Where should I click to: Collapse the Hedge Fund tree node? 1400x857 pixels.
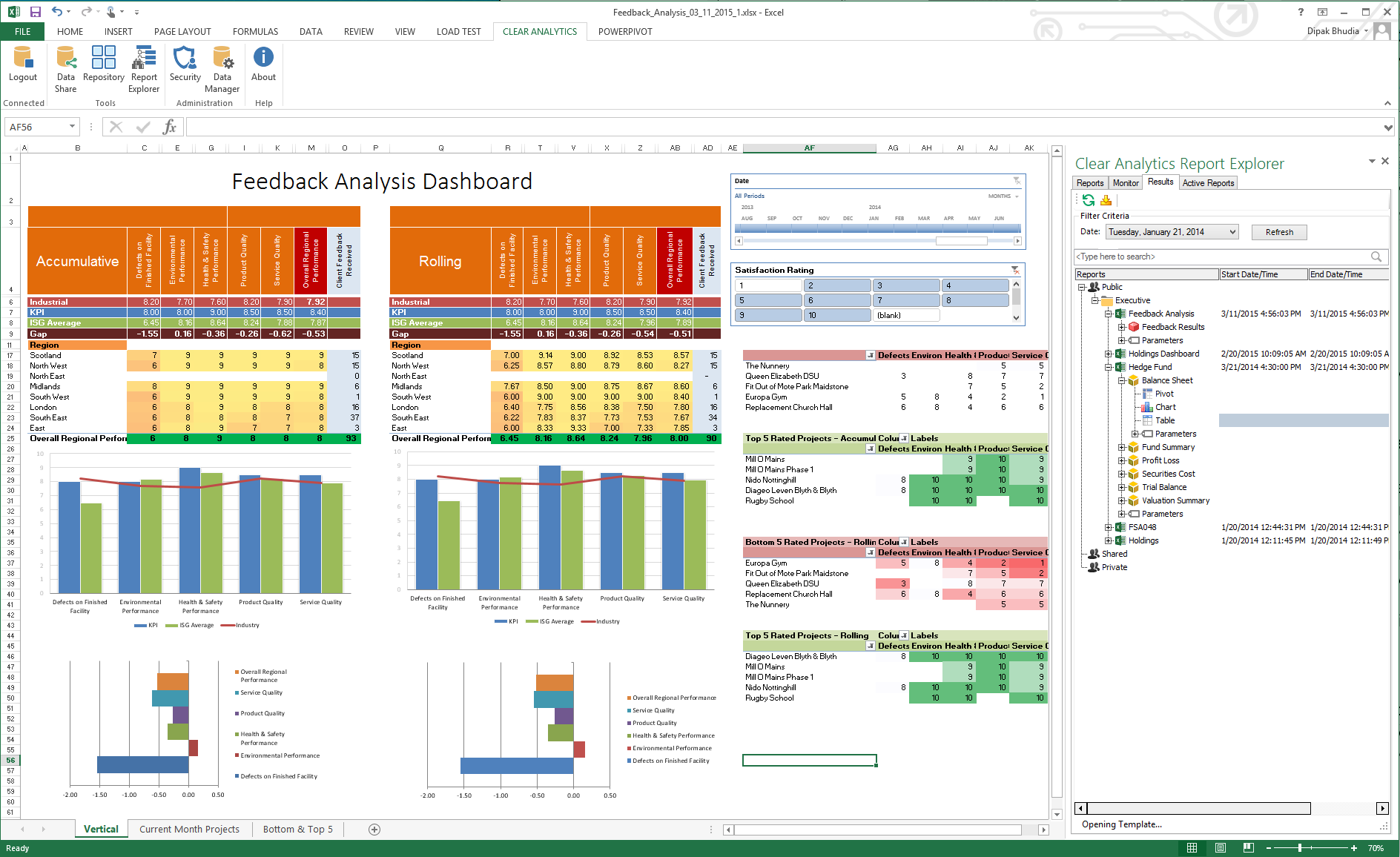pos(1107,366)
